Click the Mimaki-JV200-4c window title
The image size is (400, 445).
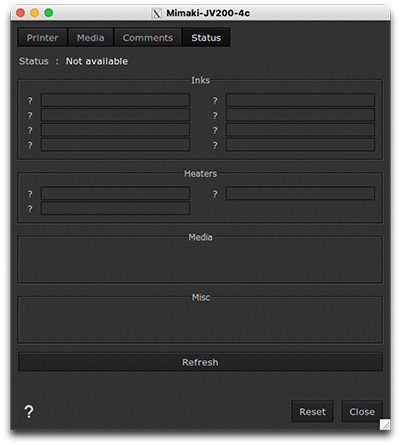208,13
